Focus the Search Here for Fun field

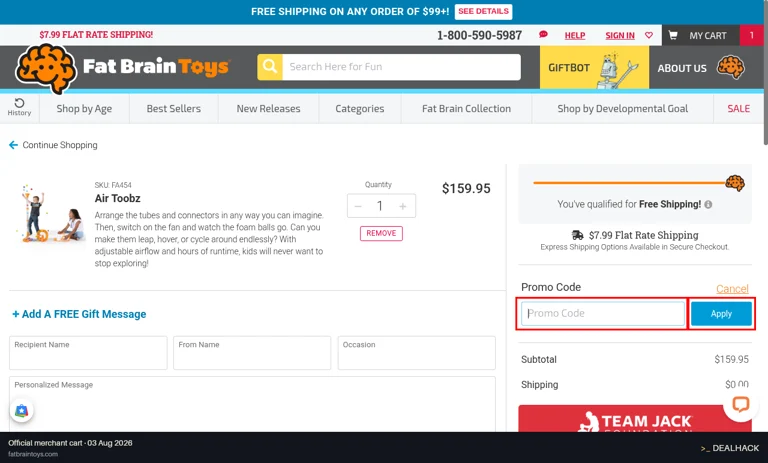point(401,67)
